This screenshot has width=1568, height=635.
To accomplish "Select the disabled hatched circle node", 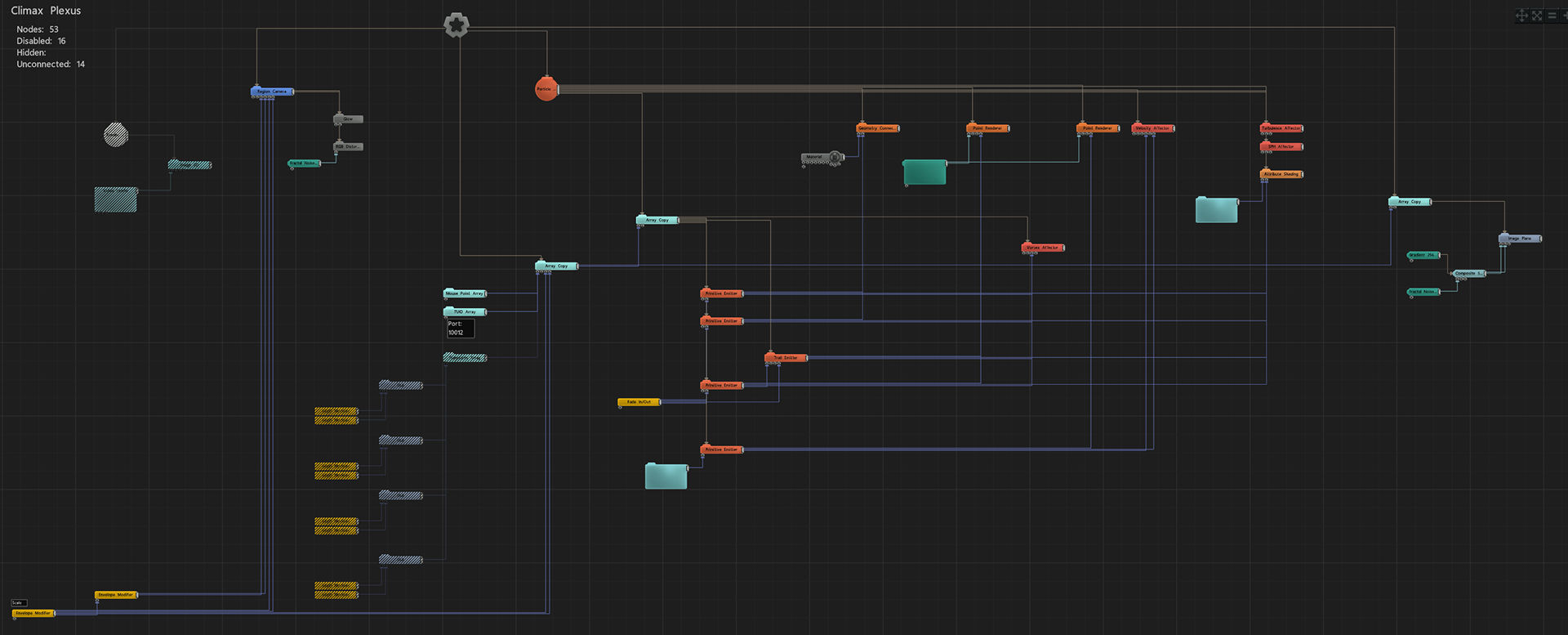I will click(116, 135).
